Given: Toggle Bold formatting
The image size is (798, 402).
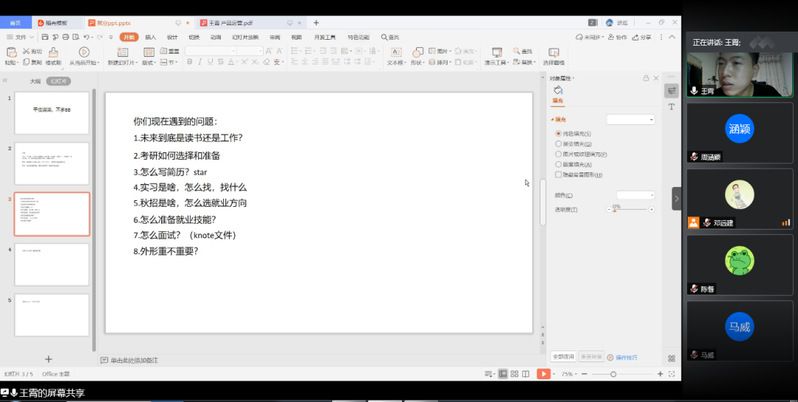Looking at the screenshot, I should pos(189,62).
